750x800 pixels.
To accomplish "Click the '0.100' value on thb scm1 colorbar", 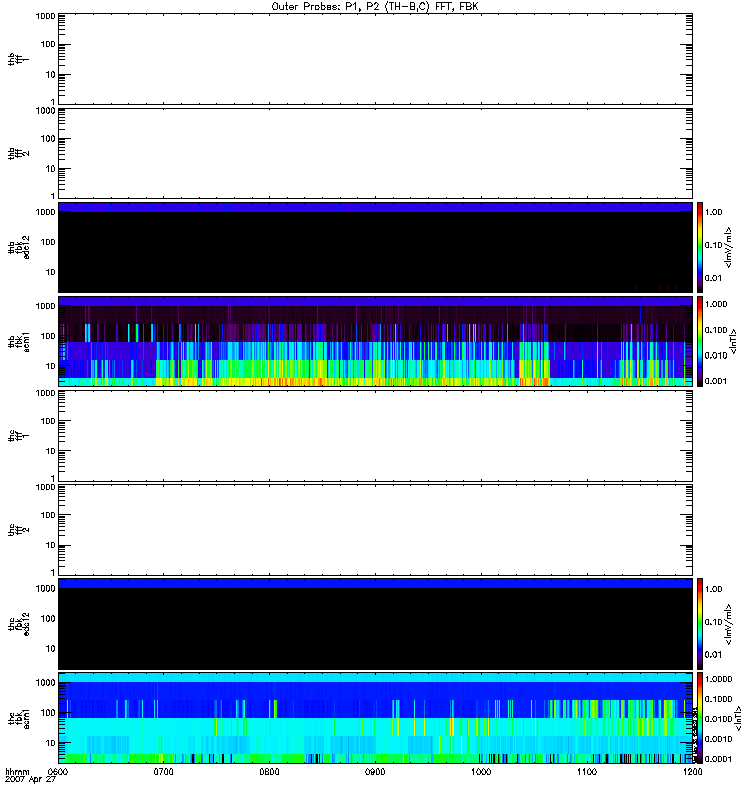I will pos(716,330).
